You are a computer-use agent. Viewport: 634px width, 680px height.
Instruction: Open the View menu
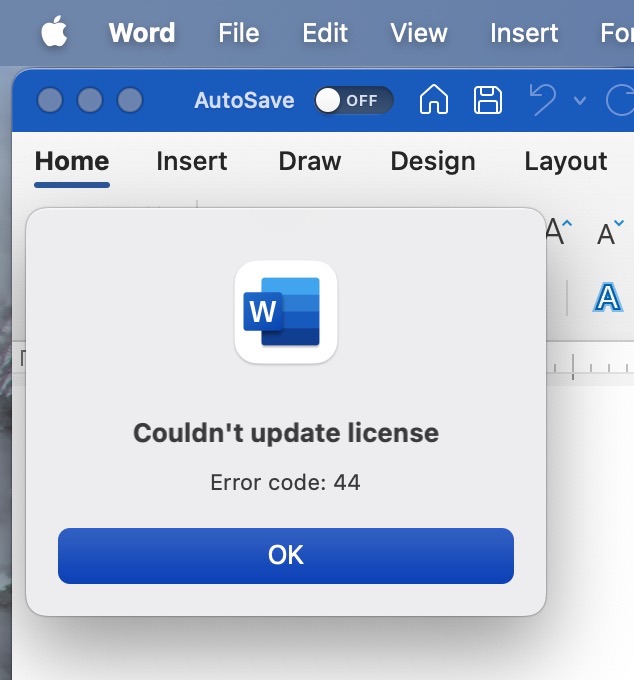[x=418, y=33]
